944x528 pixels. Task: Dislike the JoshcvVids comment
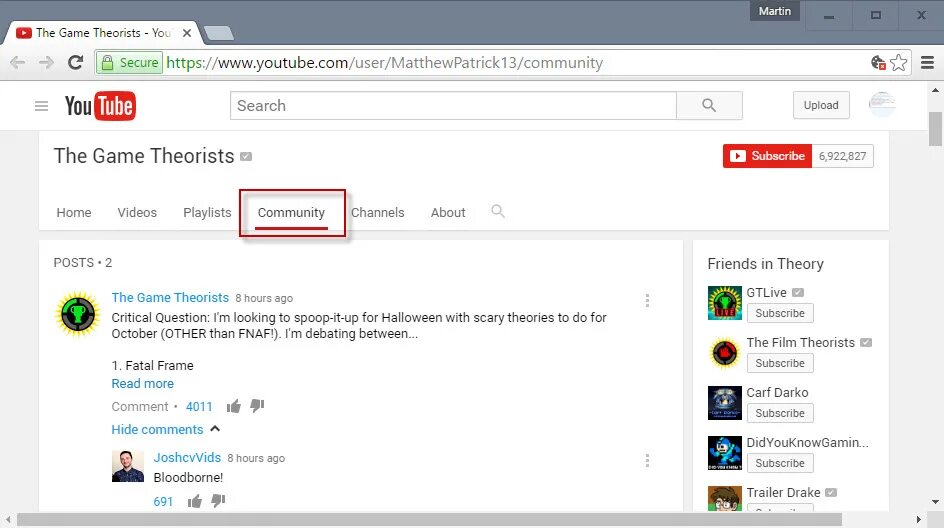pyautogui.click(x=218, y=502)
